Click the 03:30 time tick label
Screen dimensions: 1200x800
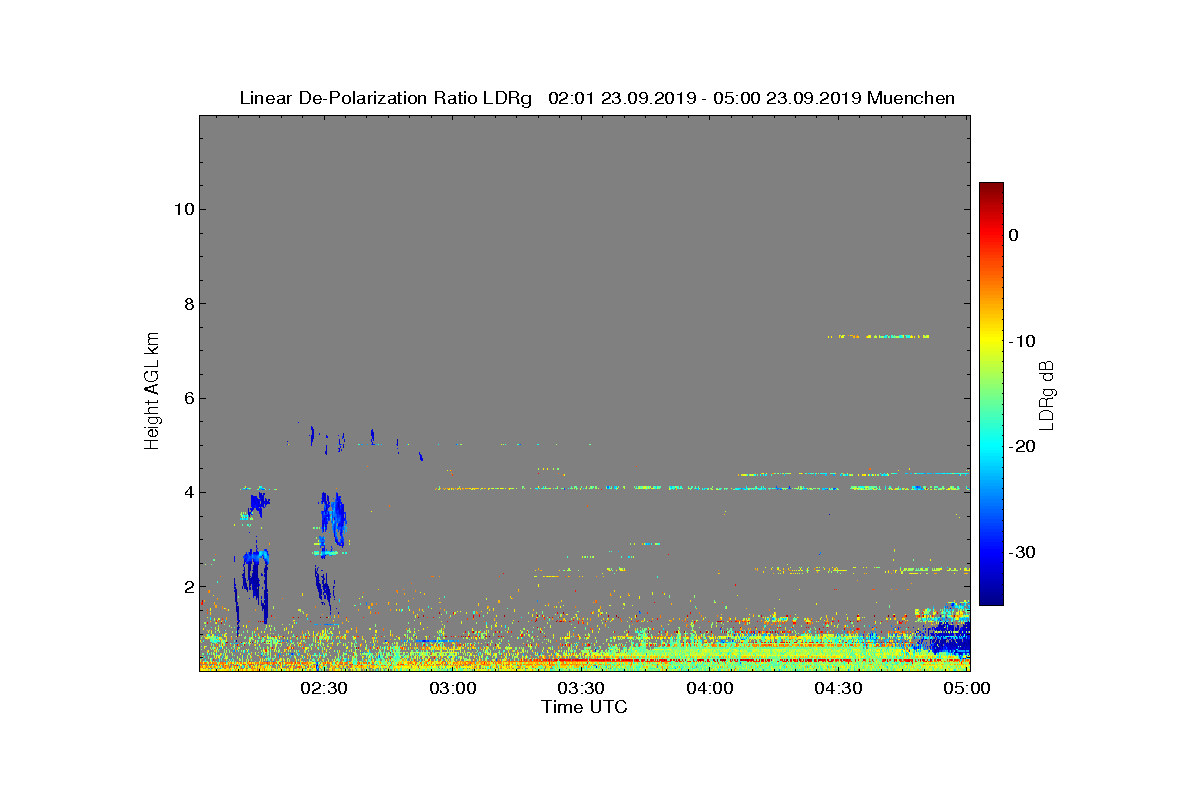(x=581, y=688)
